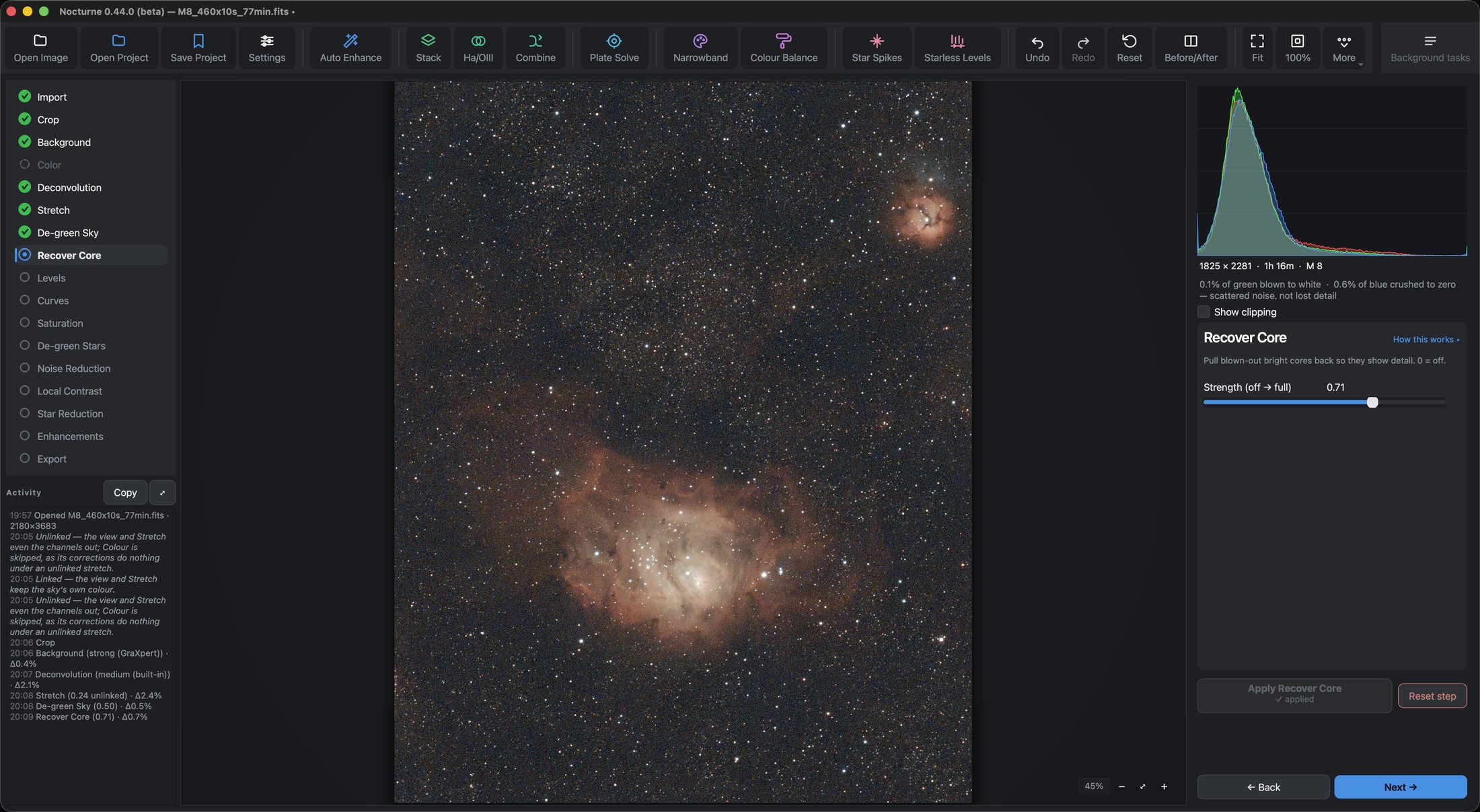Screen dimensions: 1480x812
Task: Go Back to previous step
Action: [x=1263, y=787]
